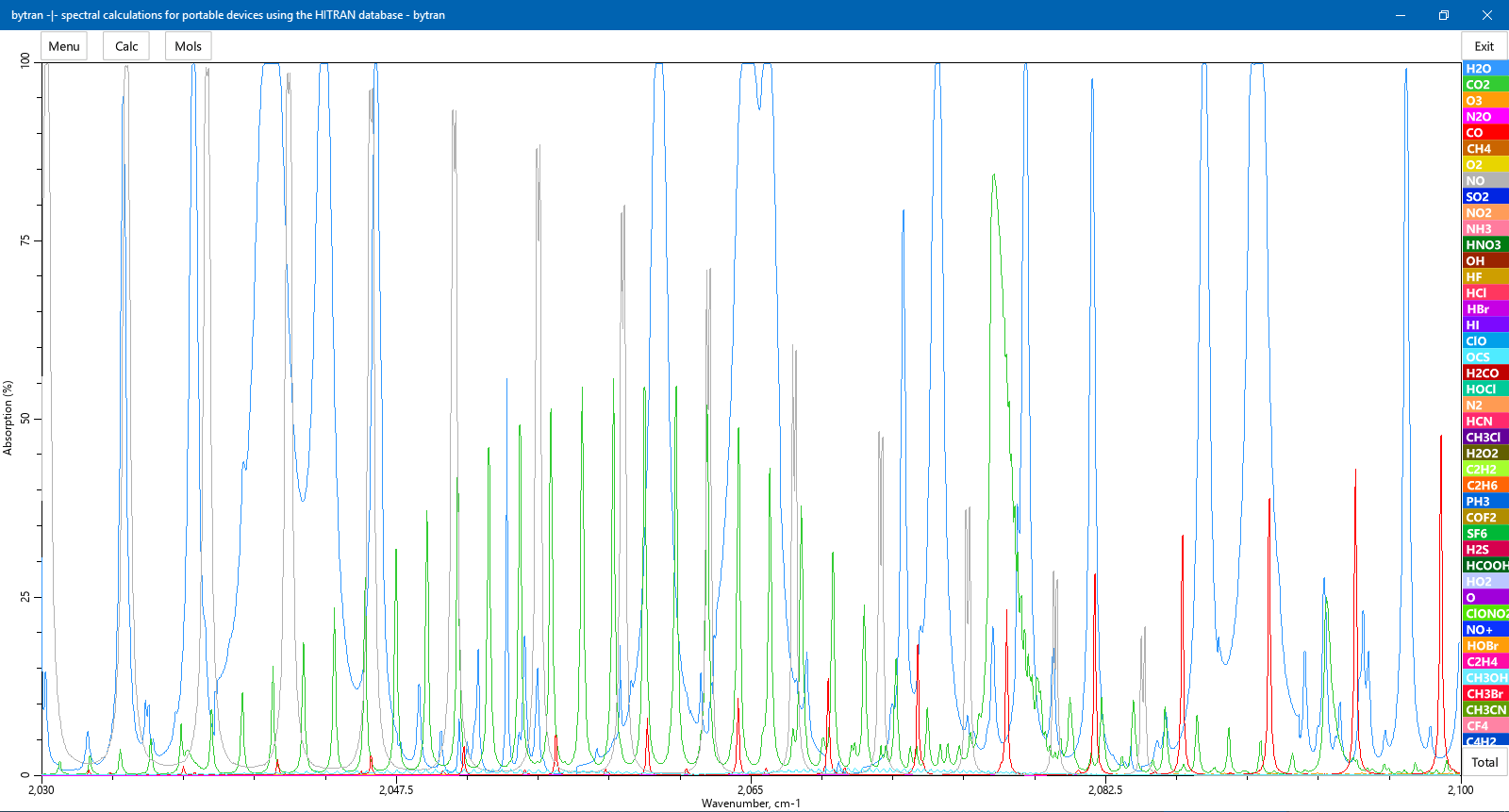Screen dimensions: 1509x812
Task: Click the HBr legend entry
Action: tap(1485, 309)
